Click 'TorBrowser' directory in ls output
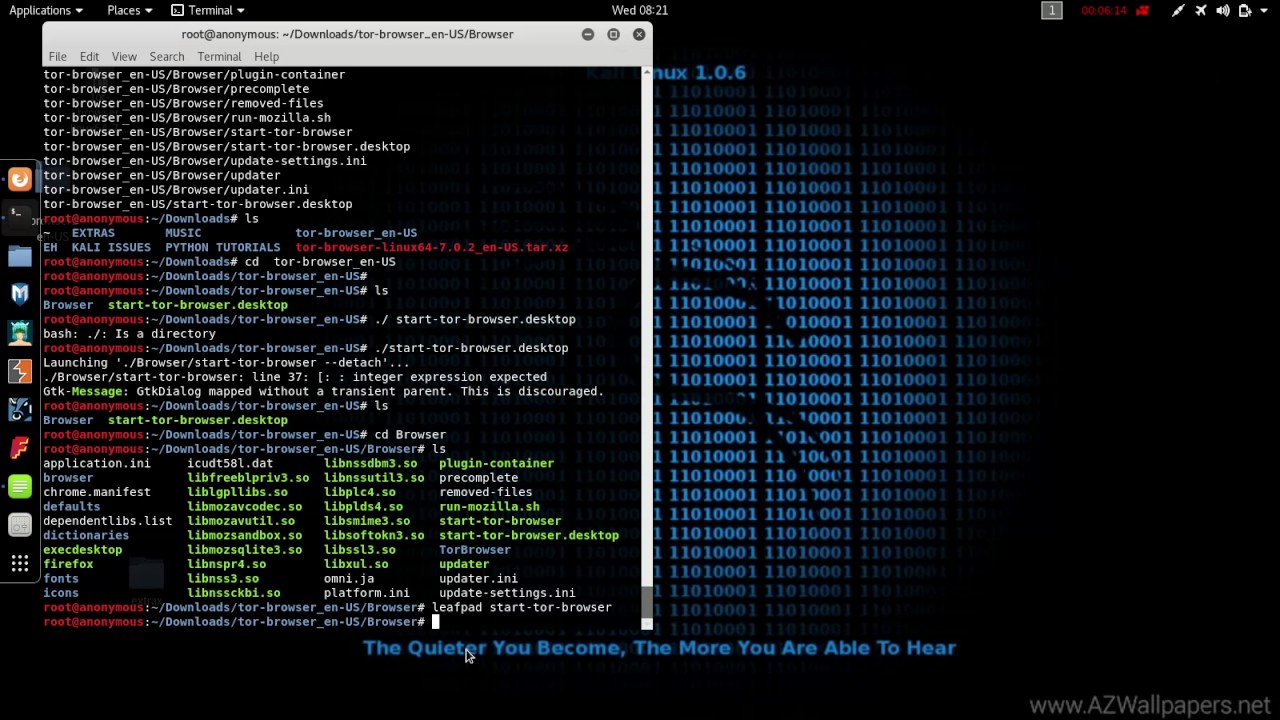 click(475, 550)
